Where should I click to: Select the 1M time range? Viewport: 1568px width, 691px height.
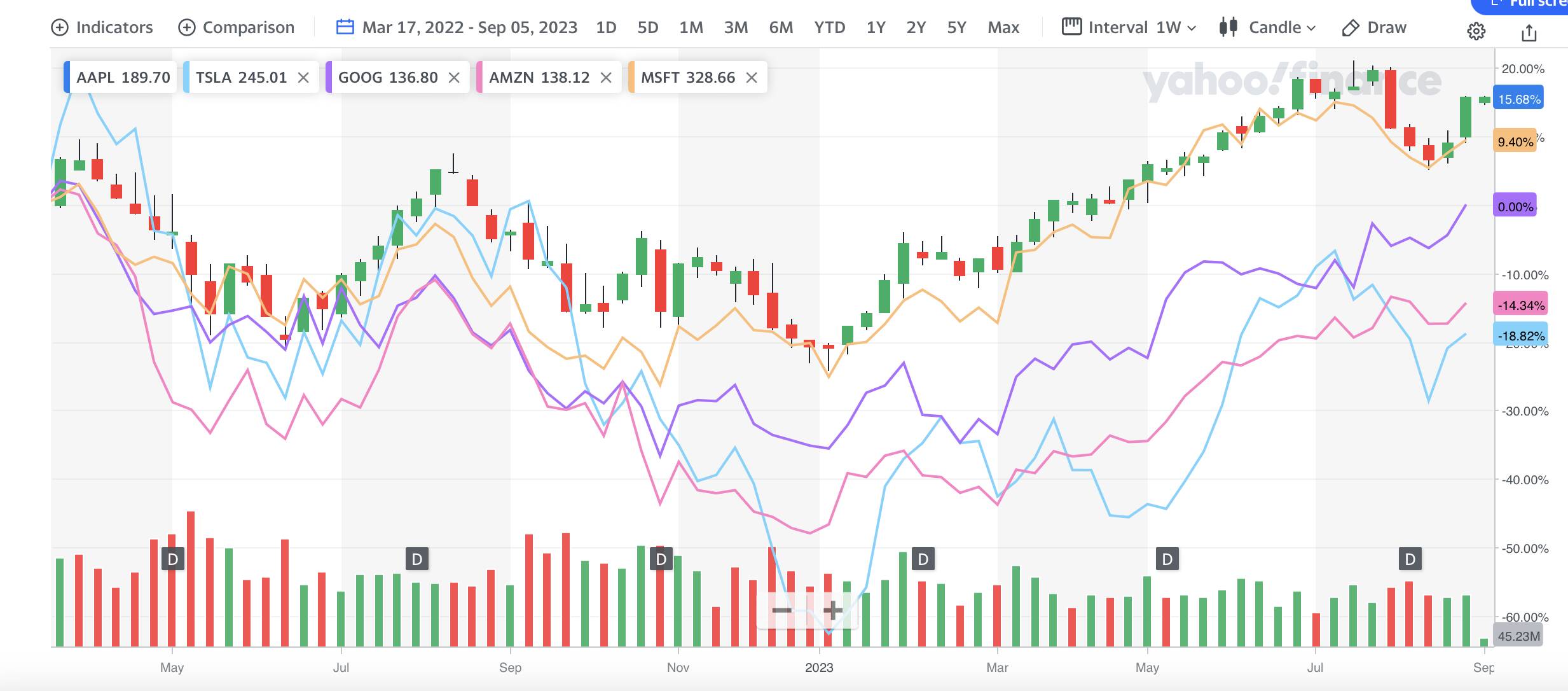[691, 27]
